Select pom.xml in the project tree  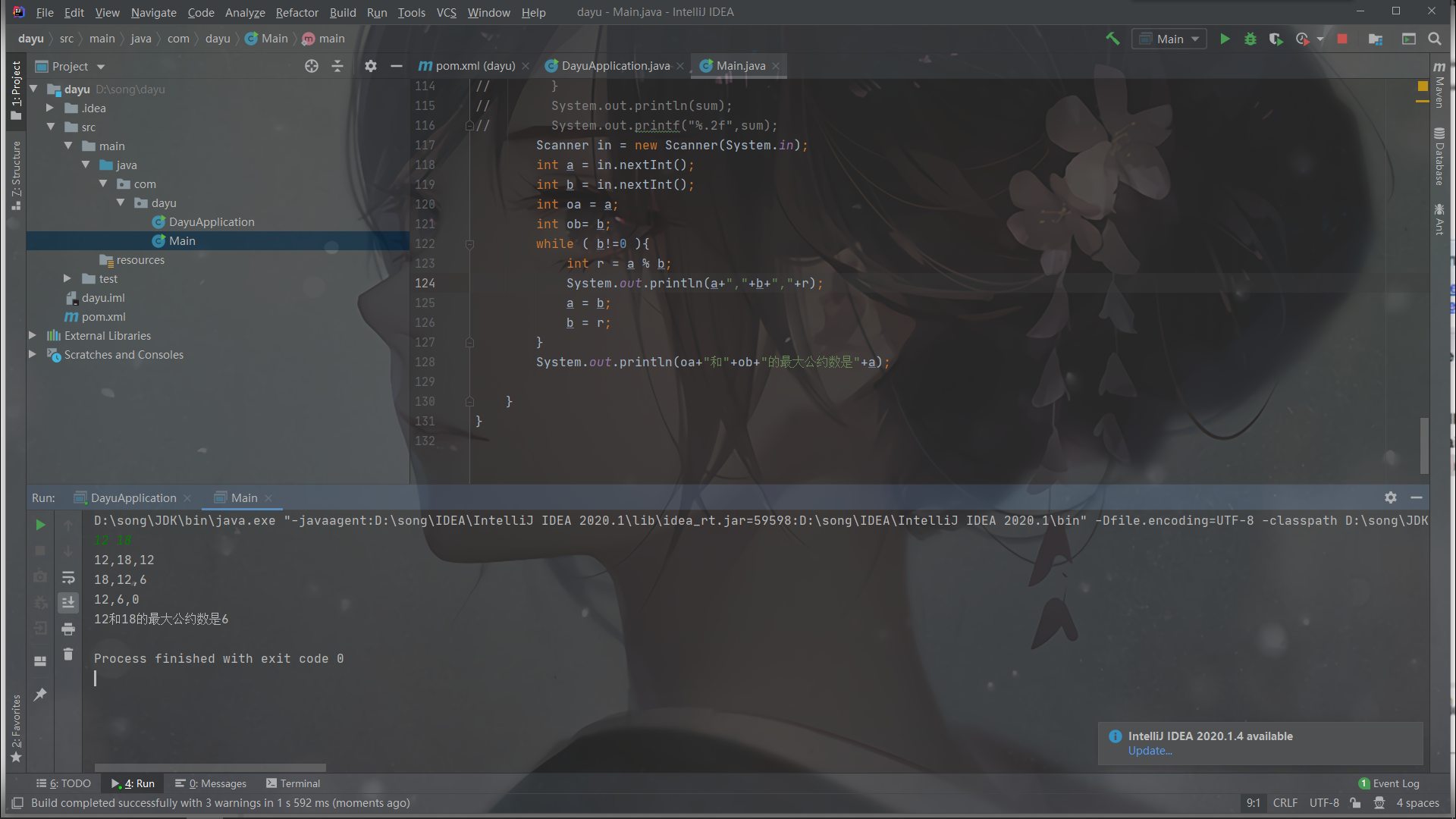(103, 316)
